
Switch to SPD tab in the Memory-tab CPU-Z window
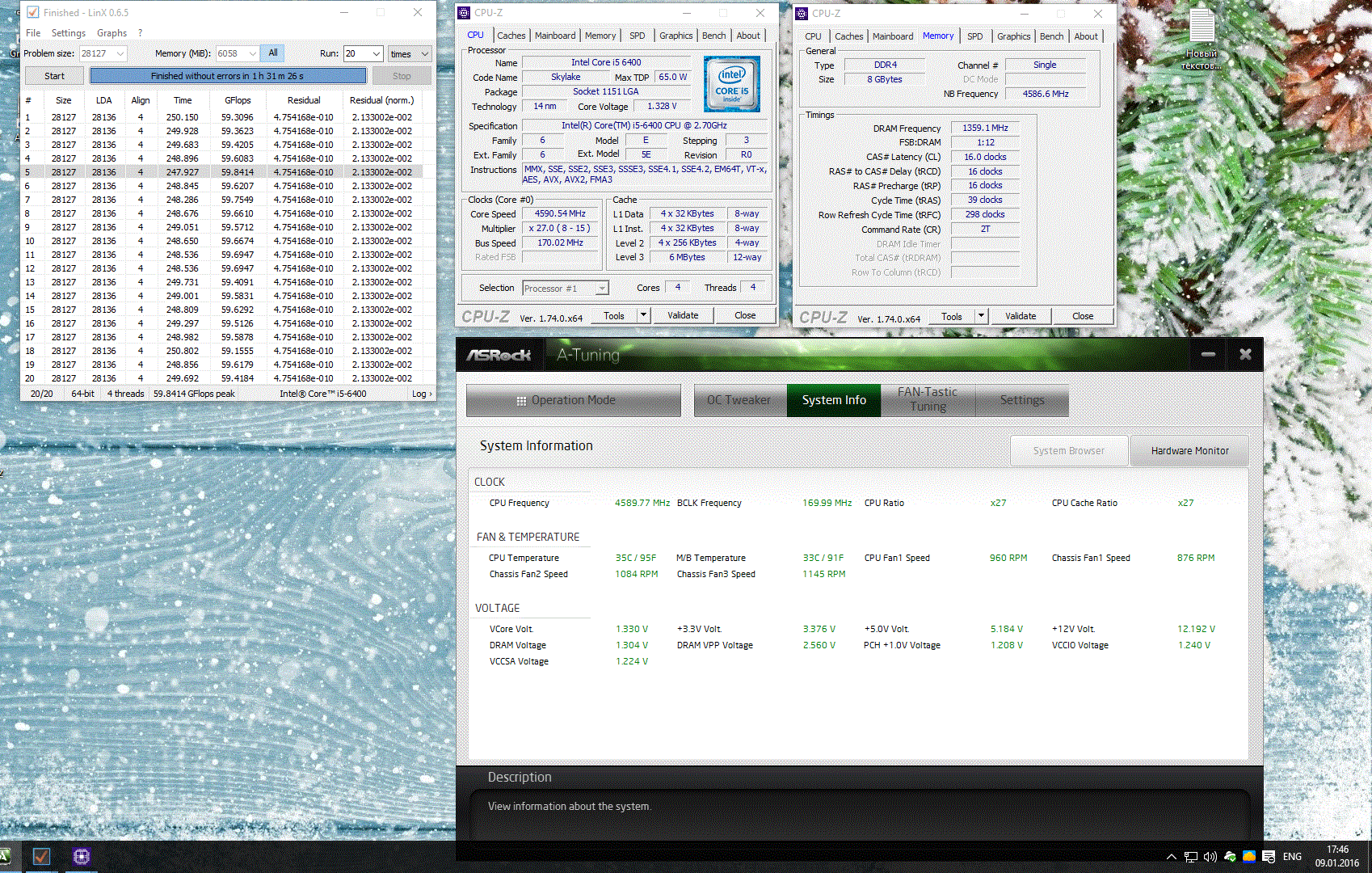975,36
